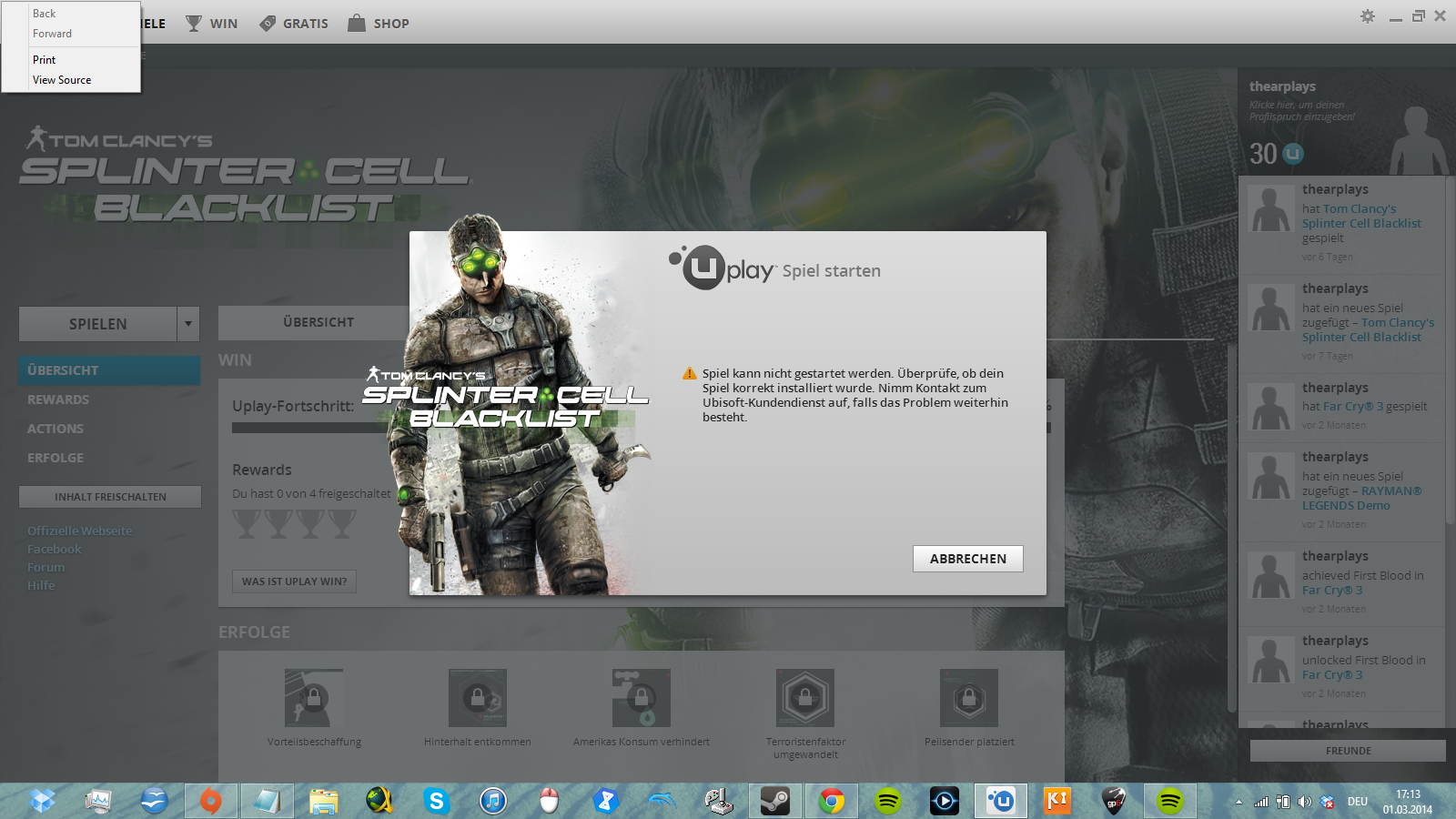Click the Hinterhalt entkommen achievement icon
Image resolution: width=1456 pixels, height=819 pixels.
(x=478, y=698)
